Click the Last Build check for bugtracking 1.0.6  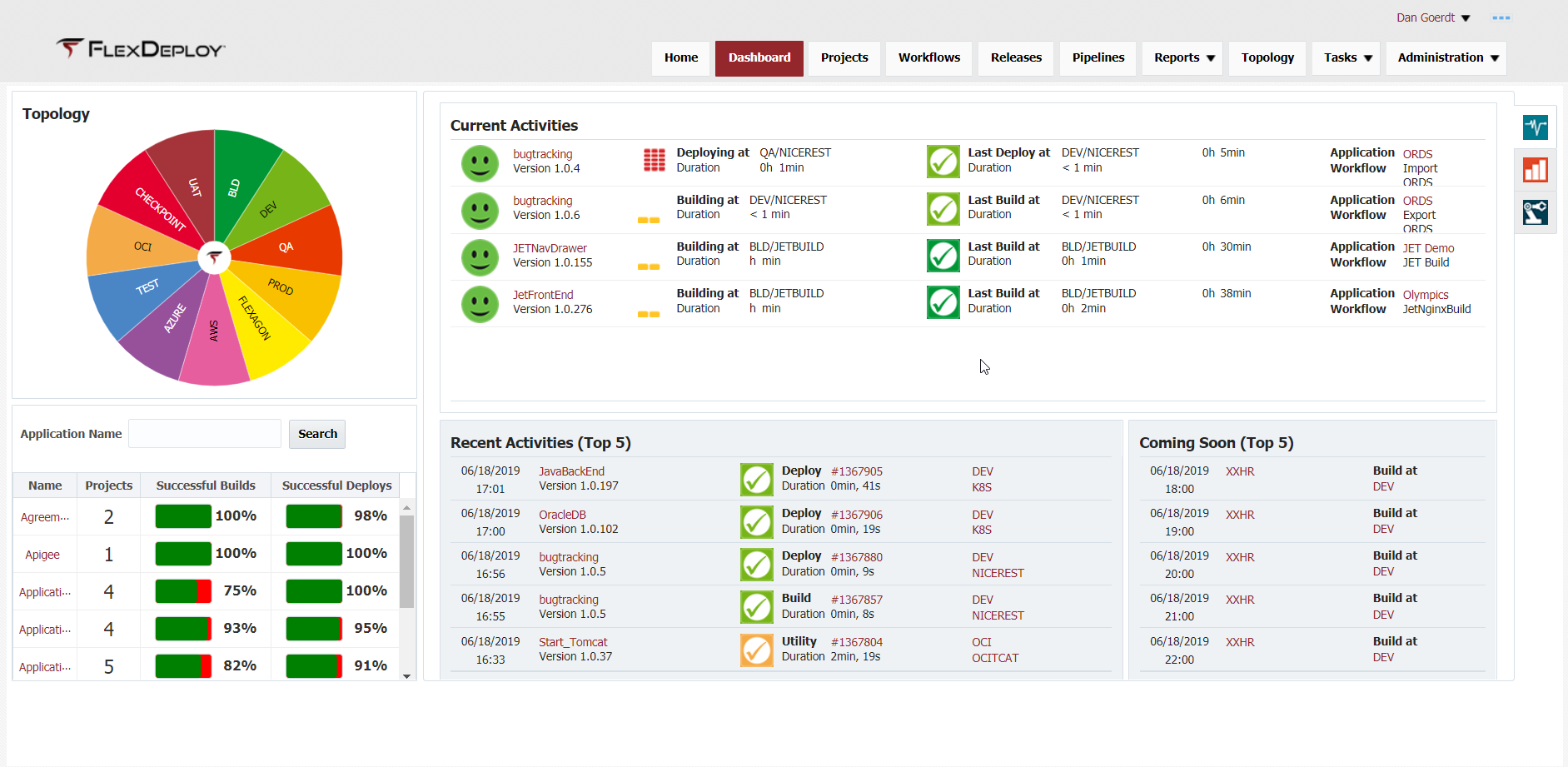coord(943,209)
